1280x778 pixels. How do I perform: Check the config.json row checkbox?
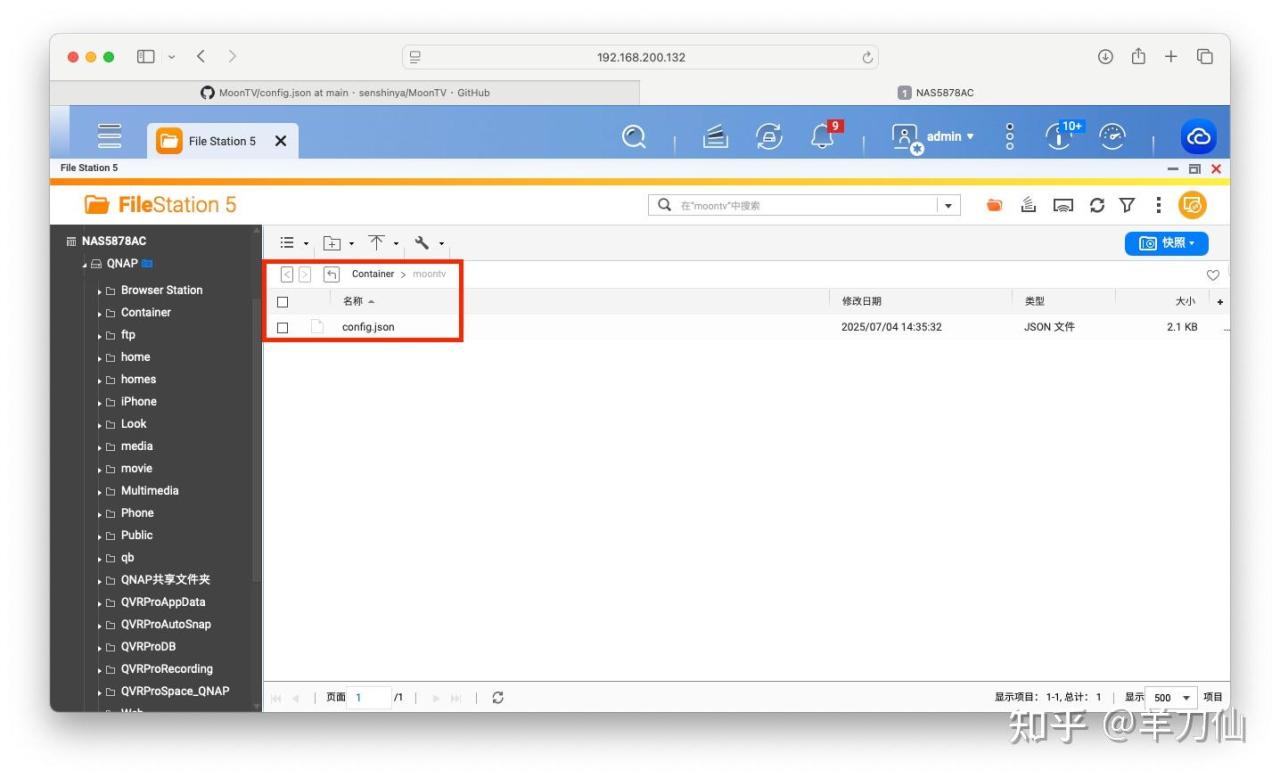click(x=282, y=328)
